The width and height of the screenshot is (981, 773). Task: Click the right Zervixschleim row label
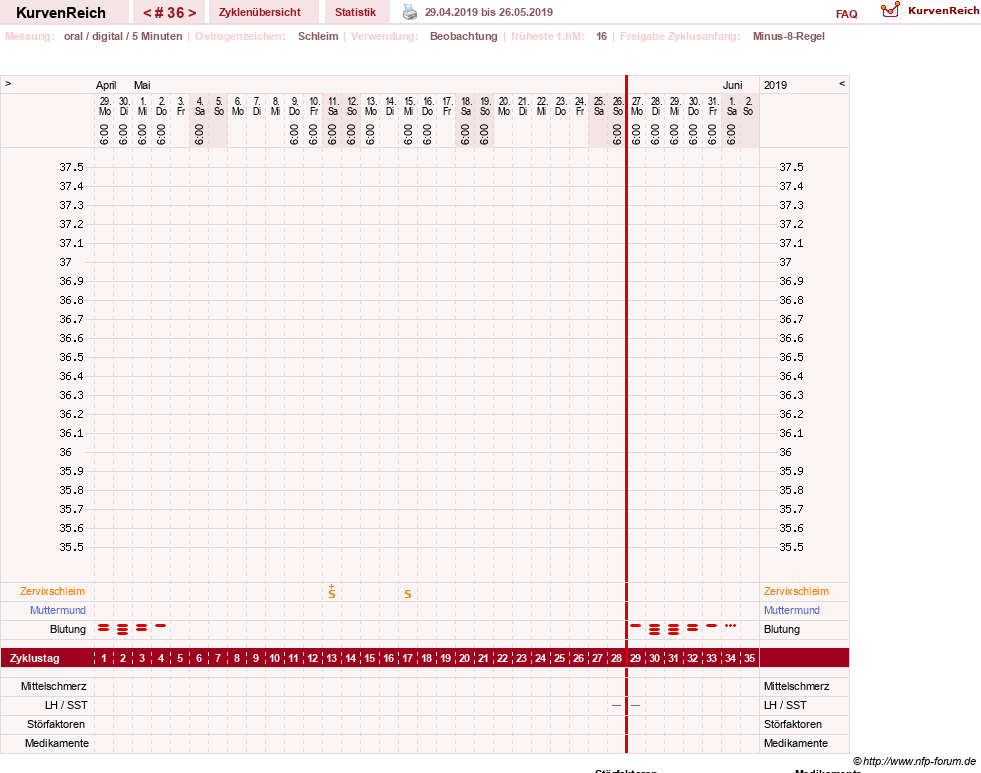(796, 591)
